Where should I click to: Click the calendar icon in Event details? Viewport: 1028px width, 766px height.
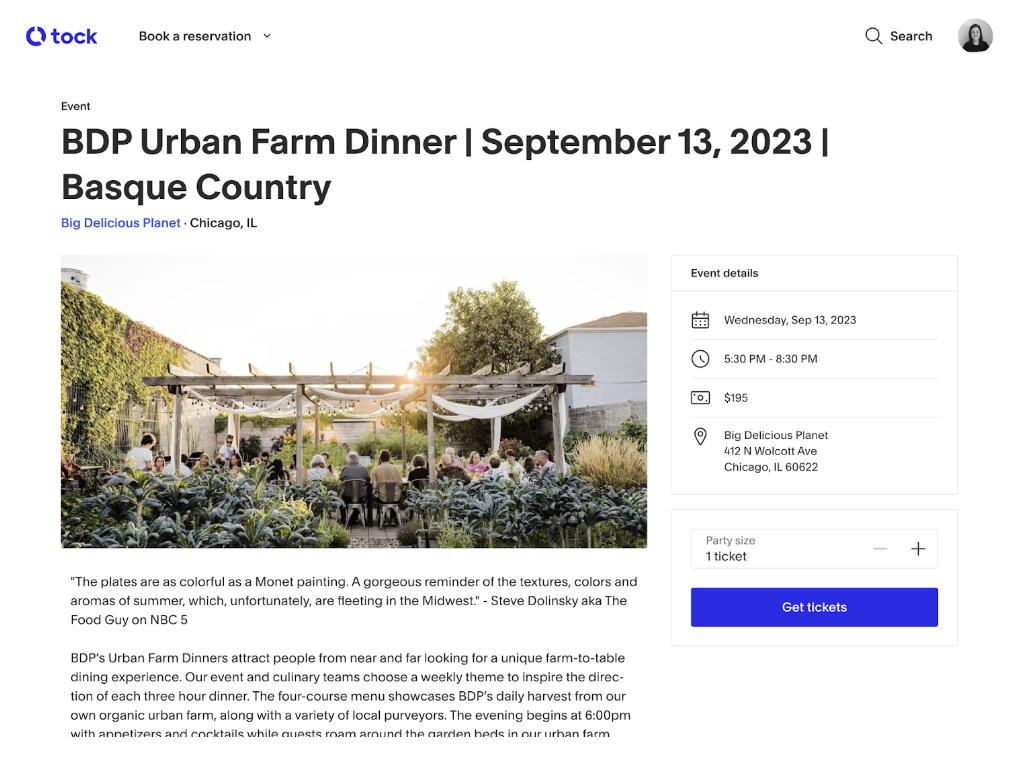point(700,320)
